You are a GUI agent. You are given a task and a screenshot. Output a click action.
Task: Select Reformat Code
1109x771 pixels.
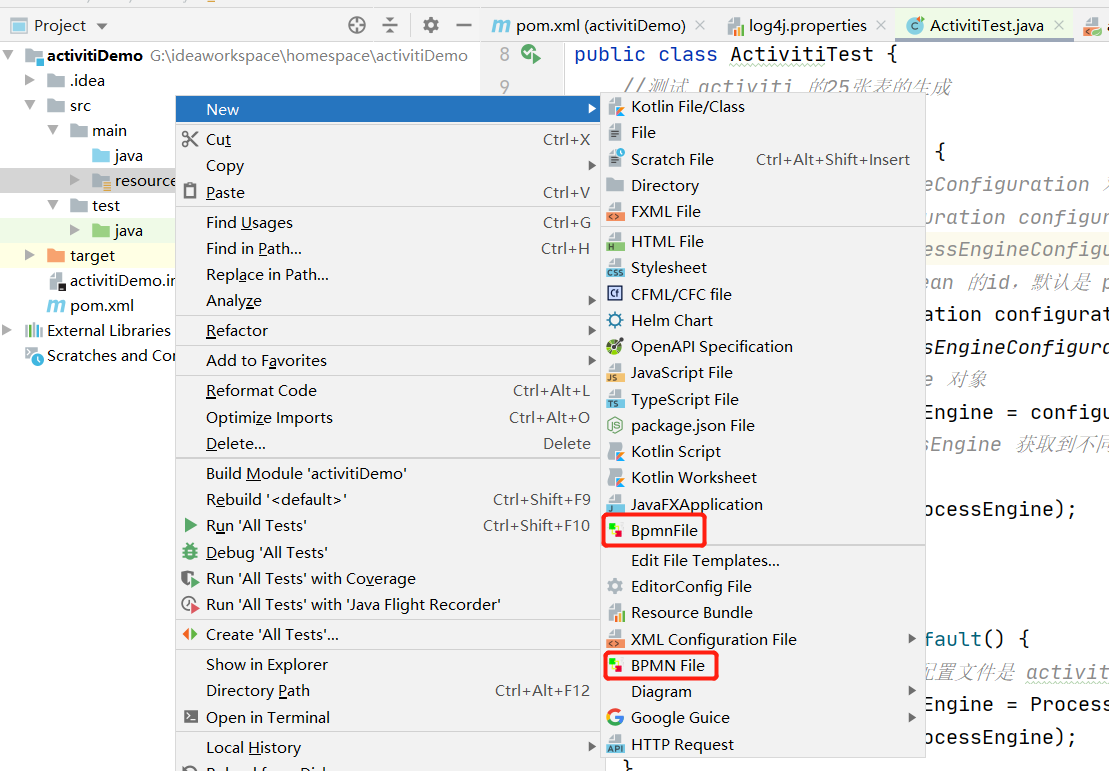[388, 390]
